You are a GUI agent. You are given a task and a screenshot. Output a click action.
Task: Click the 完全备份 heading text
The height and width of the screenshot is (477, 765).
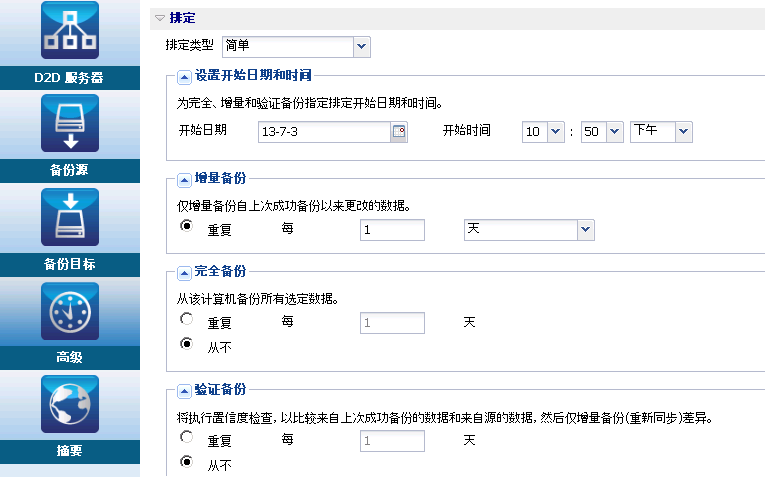point(221,271)
